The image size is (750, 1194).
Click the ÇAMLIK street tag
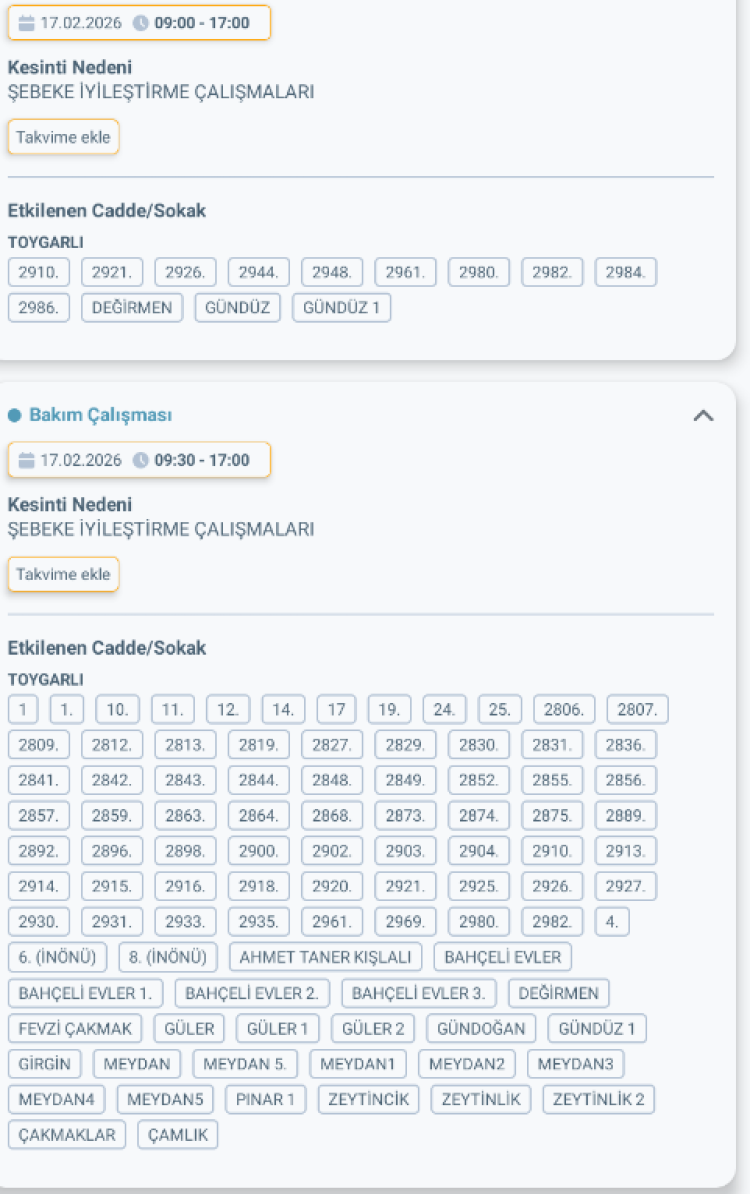click(x=177, y=1135)
